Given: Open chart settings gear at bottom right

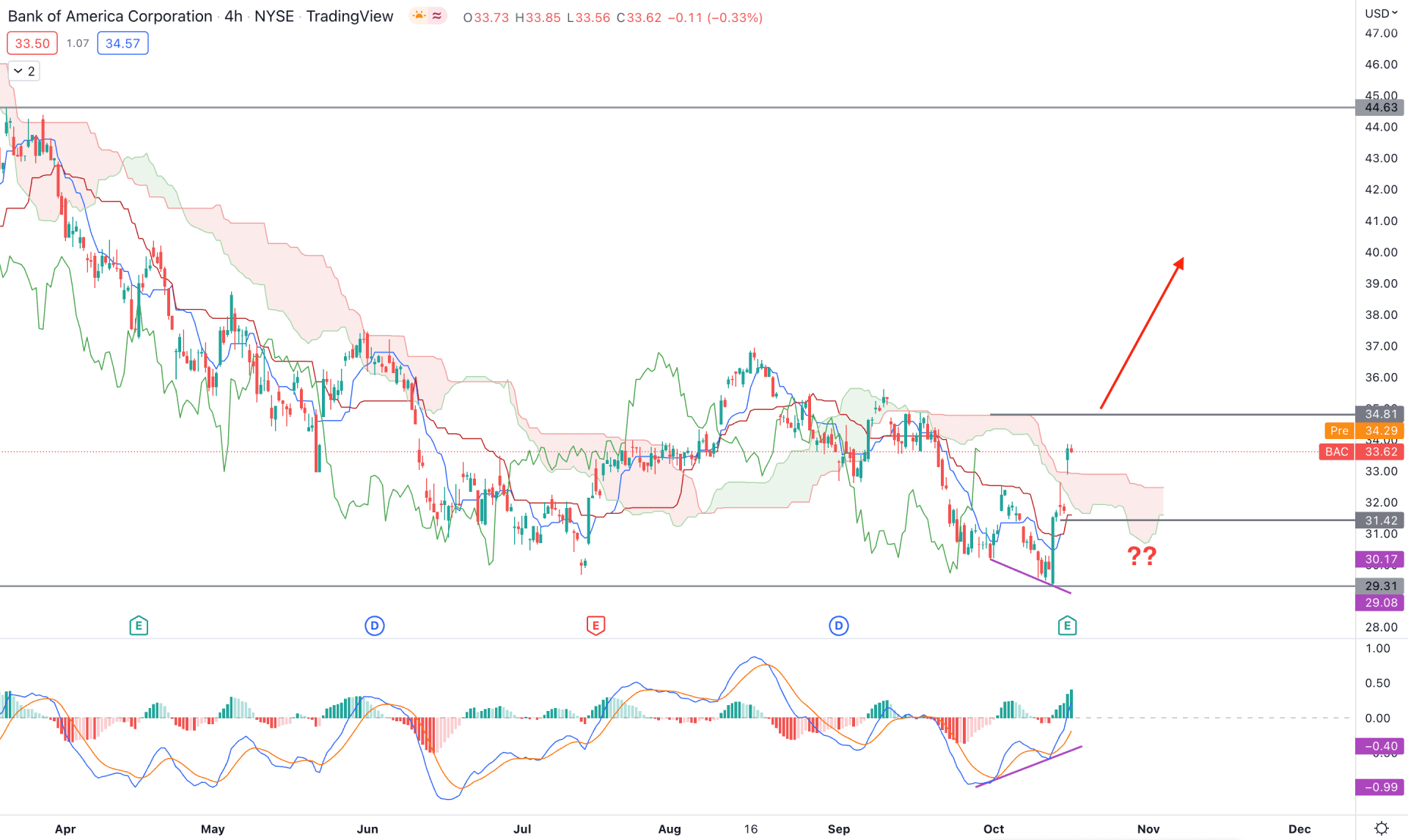Looking at the screenshot, I should tap(1382, 828).
